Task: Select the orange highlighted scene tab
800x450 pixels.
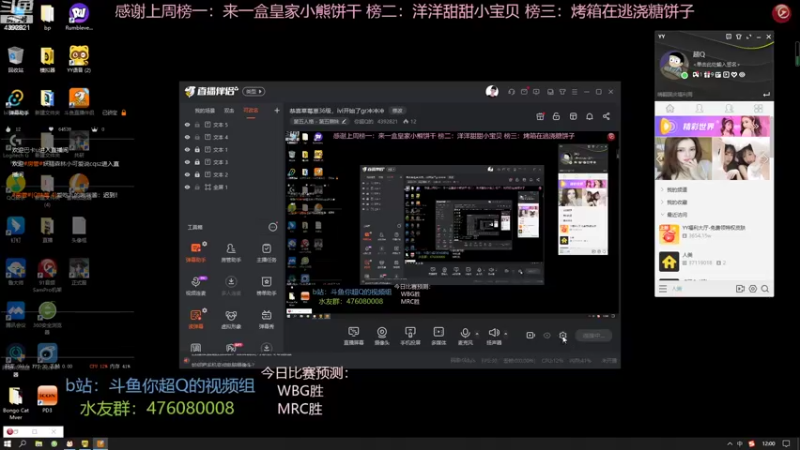Action: tap(251, 111)
